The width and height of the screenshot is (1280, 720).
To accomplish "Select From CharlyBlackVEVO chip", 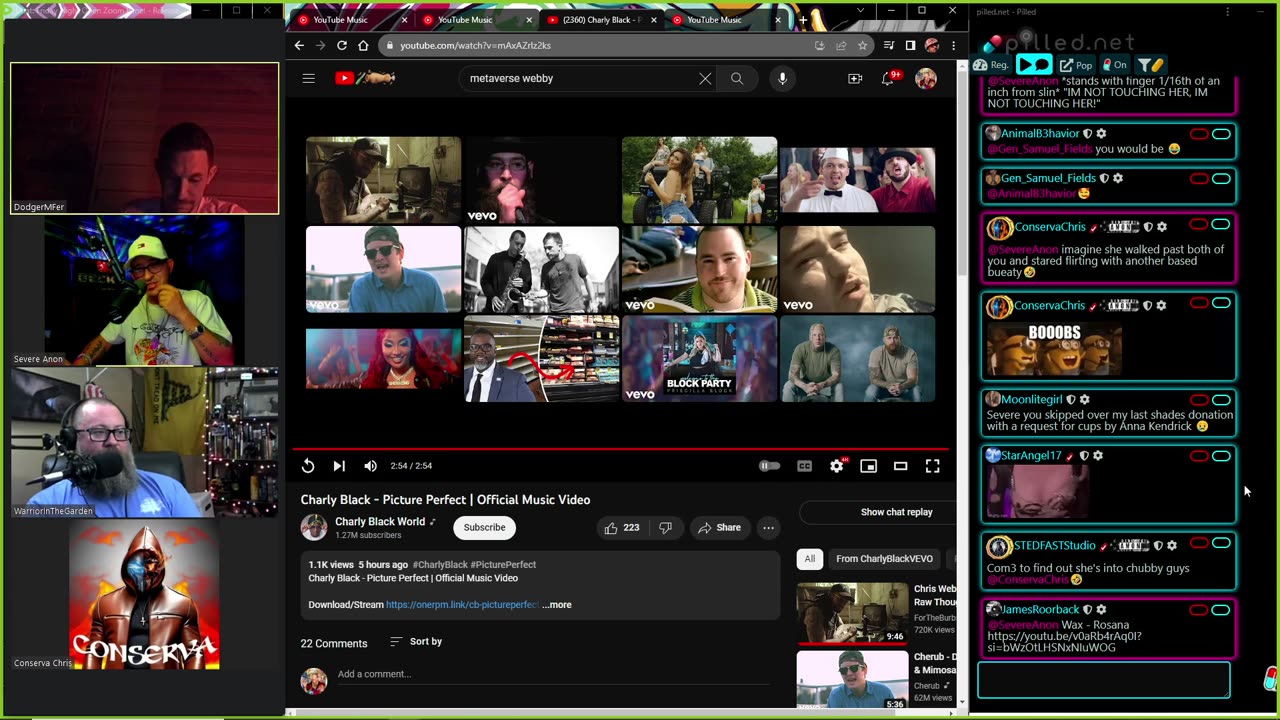I will click(x=884, y=559).
